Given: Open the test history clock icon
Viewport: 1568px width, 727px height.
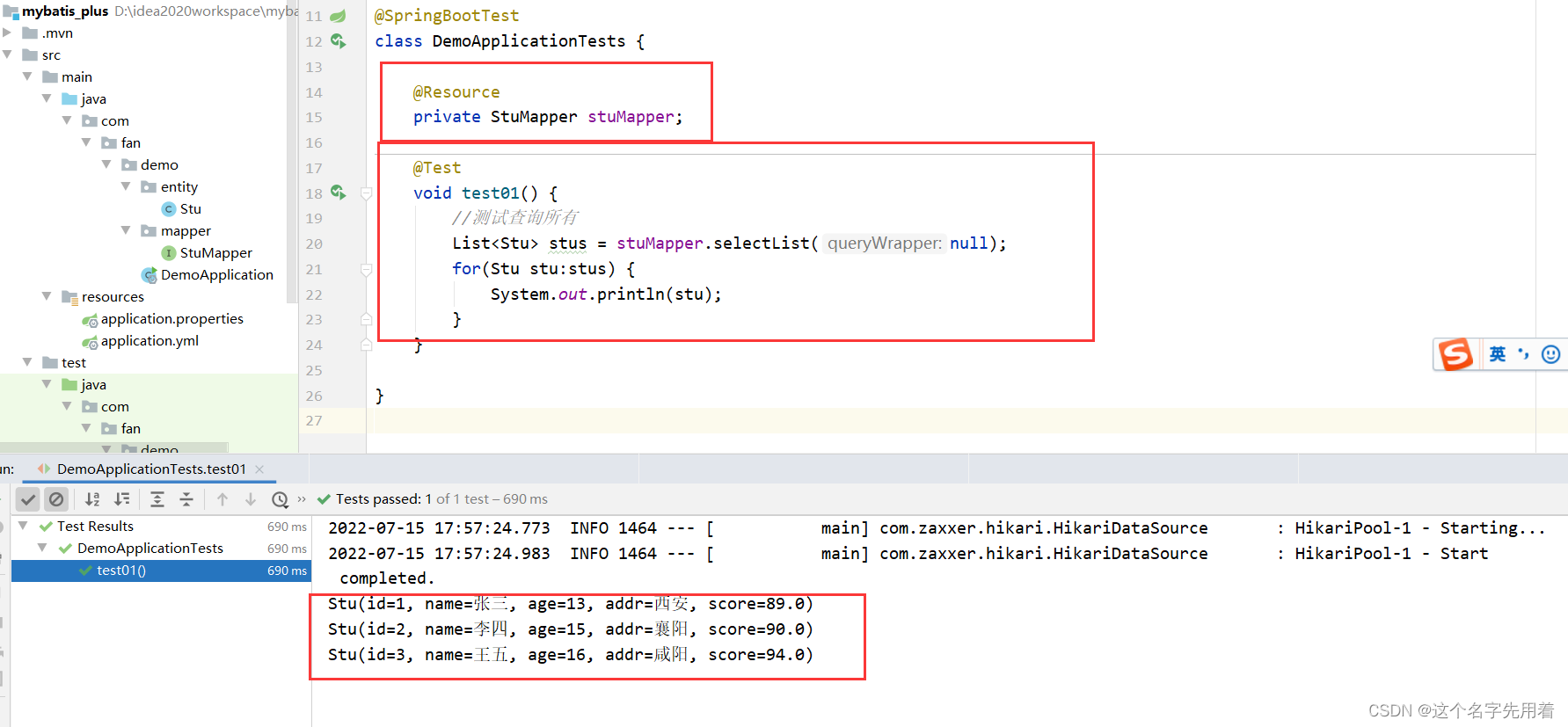Looking at the screenshot, I should pyautogui.click(x=281, y=499).
